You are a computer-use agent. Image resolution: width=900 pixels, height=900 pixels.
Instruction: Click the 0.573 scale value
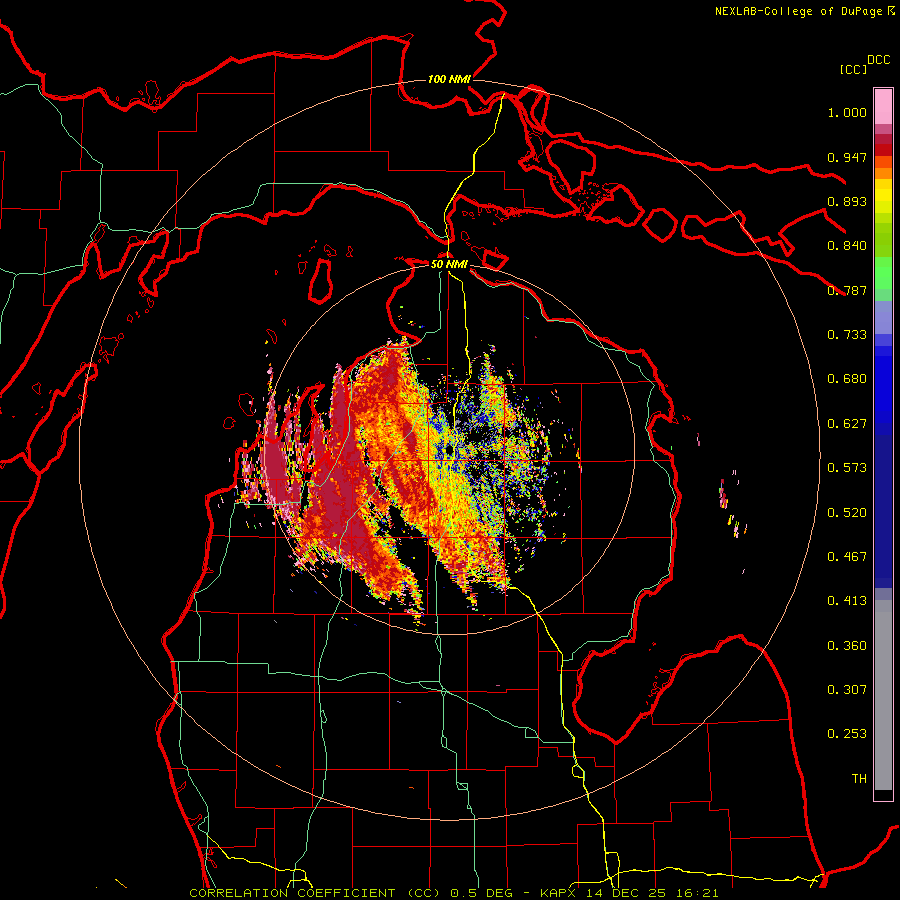847,468
